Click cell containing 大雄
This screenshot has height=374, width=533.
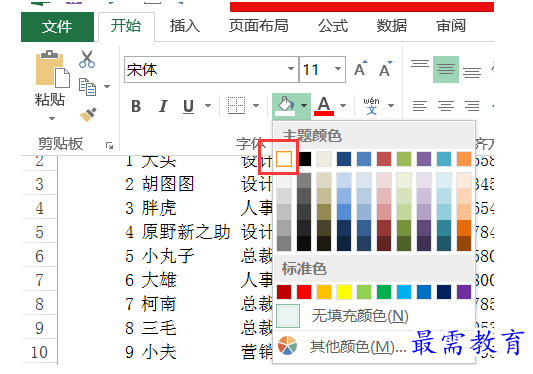click(158, 280)
